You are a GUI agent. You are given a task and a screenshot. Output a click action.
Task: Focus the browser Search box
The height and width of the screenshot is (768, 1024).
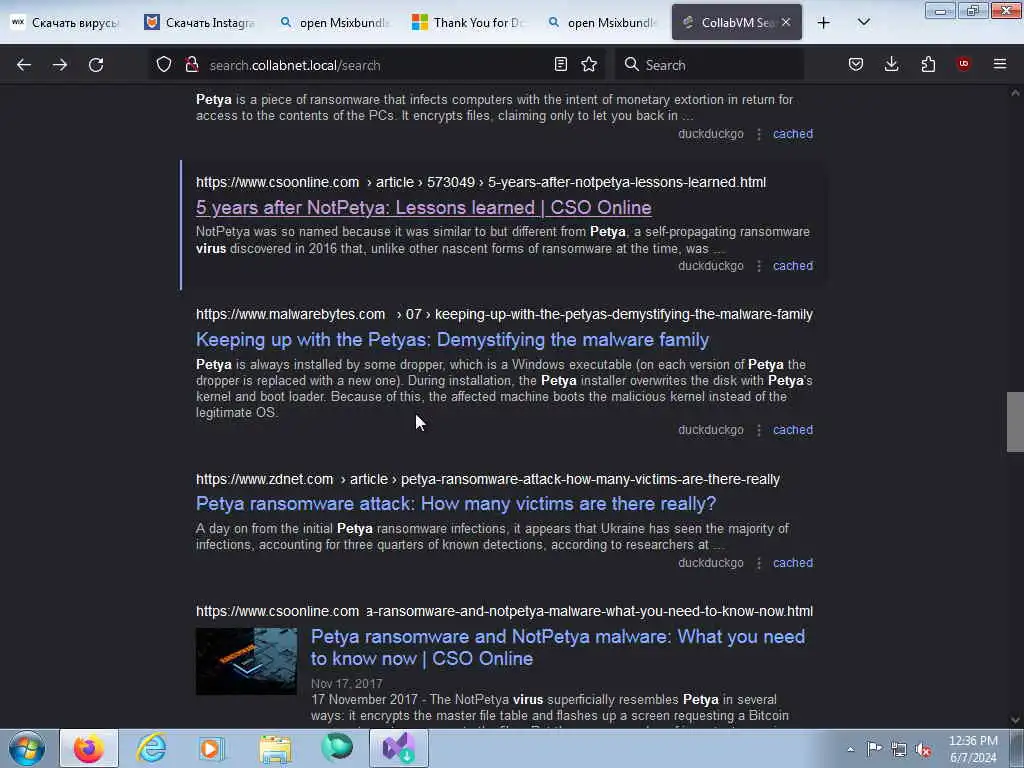click(709, 65)
